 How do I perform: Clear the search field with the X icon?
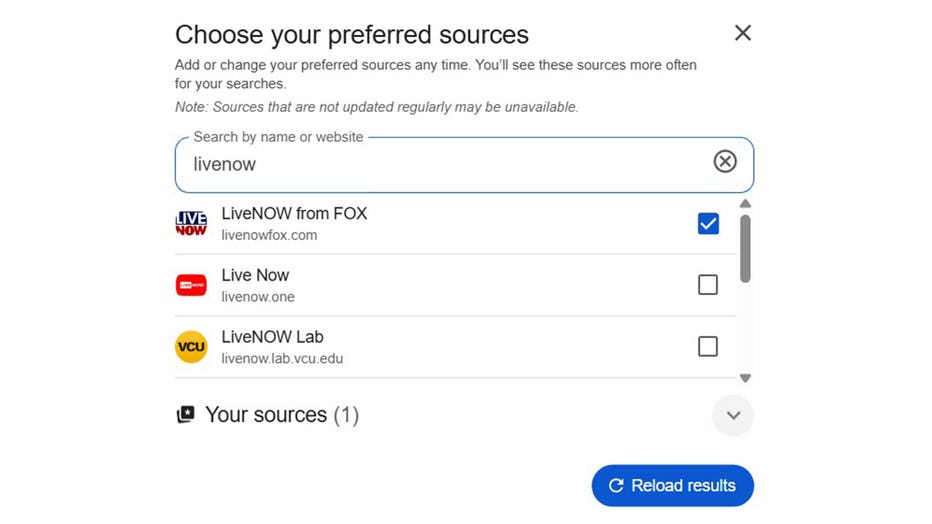point(725,161)
